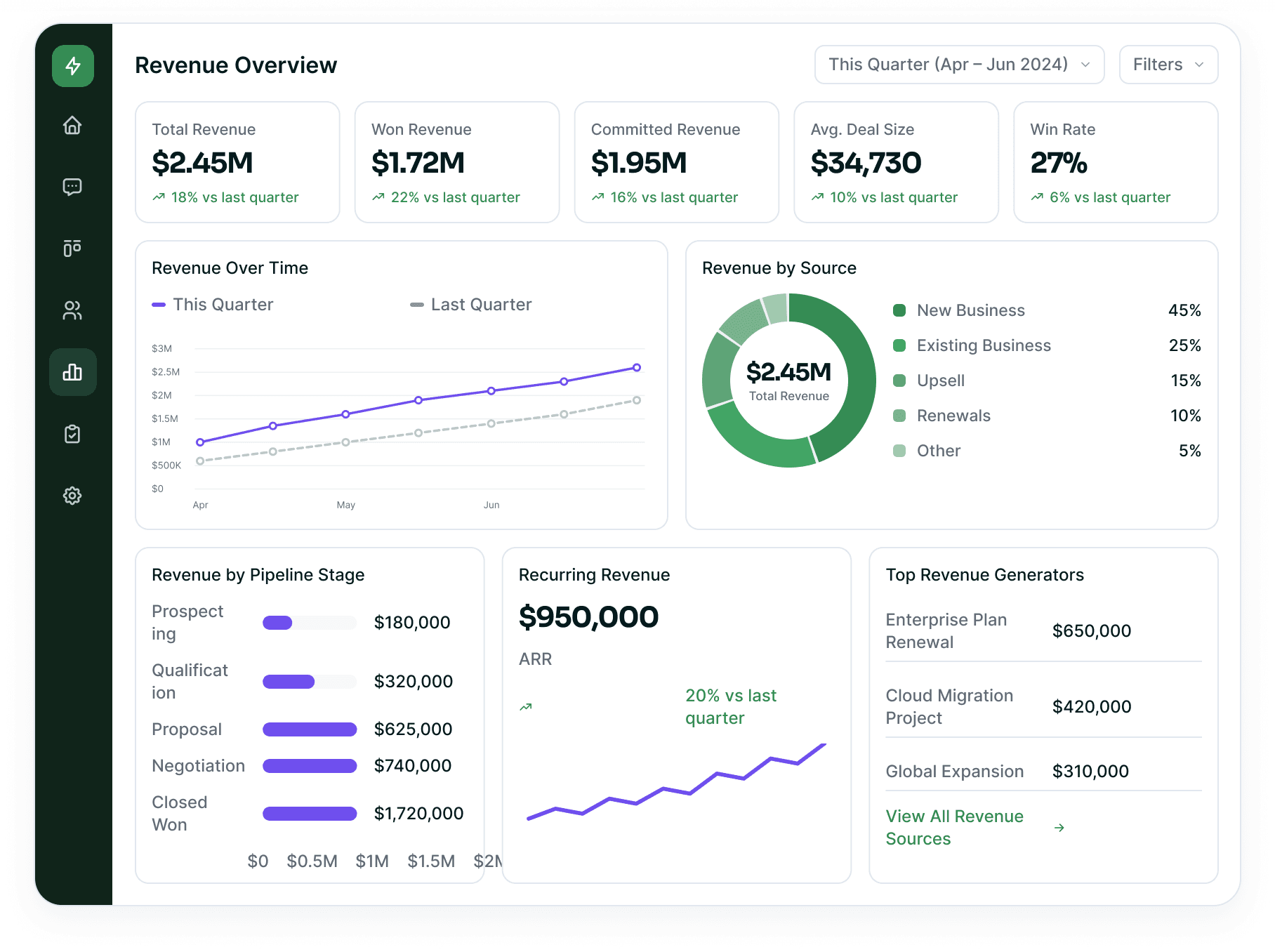1275x952 pixels.
Task: Click the Existing Business 25% value
Action: [x=1184, y=345]
